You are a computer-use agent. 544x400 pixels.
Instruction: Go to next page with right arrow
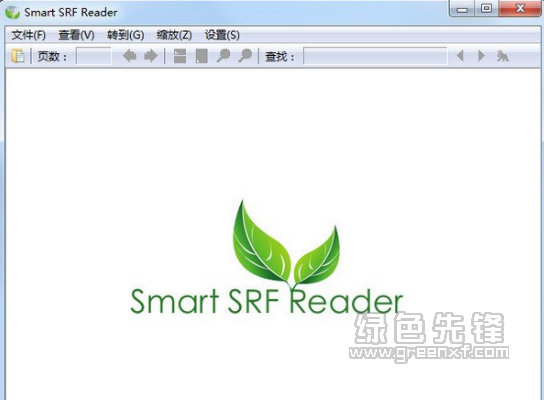151,56
